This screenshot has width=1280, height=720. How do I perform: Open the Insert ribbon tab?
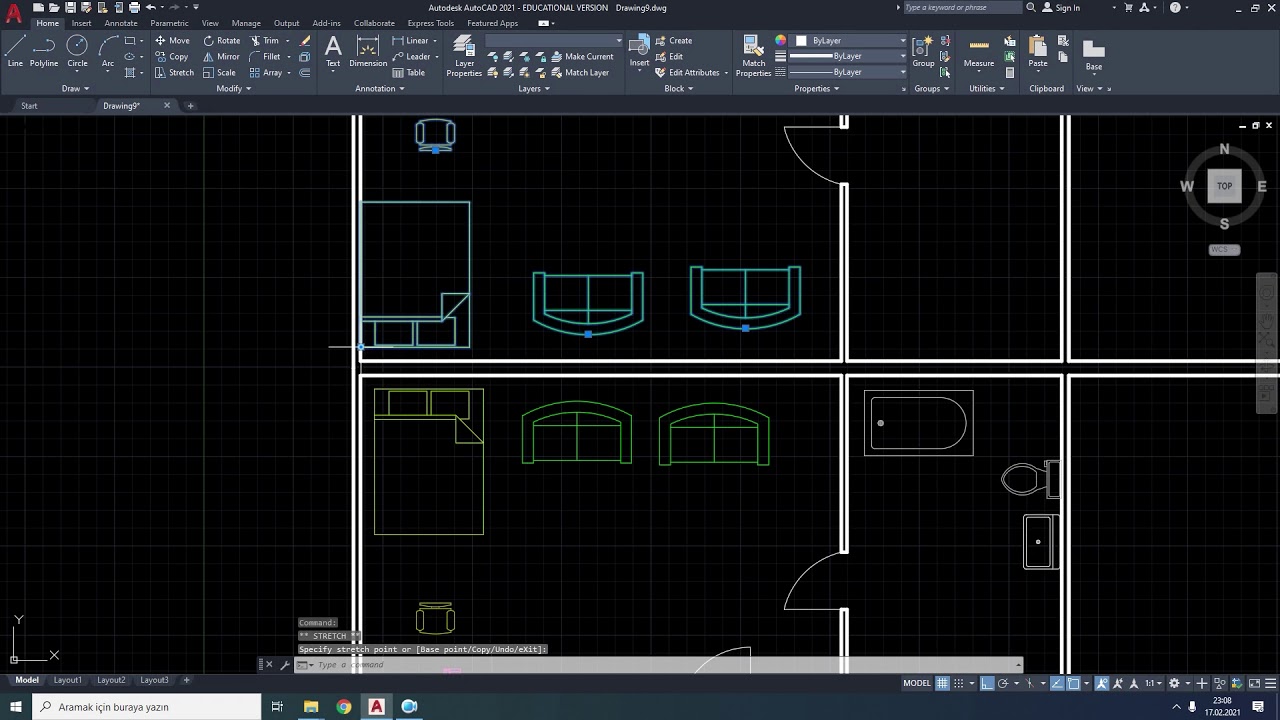click(81, 23)
